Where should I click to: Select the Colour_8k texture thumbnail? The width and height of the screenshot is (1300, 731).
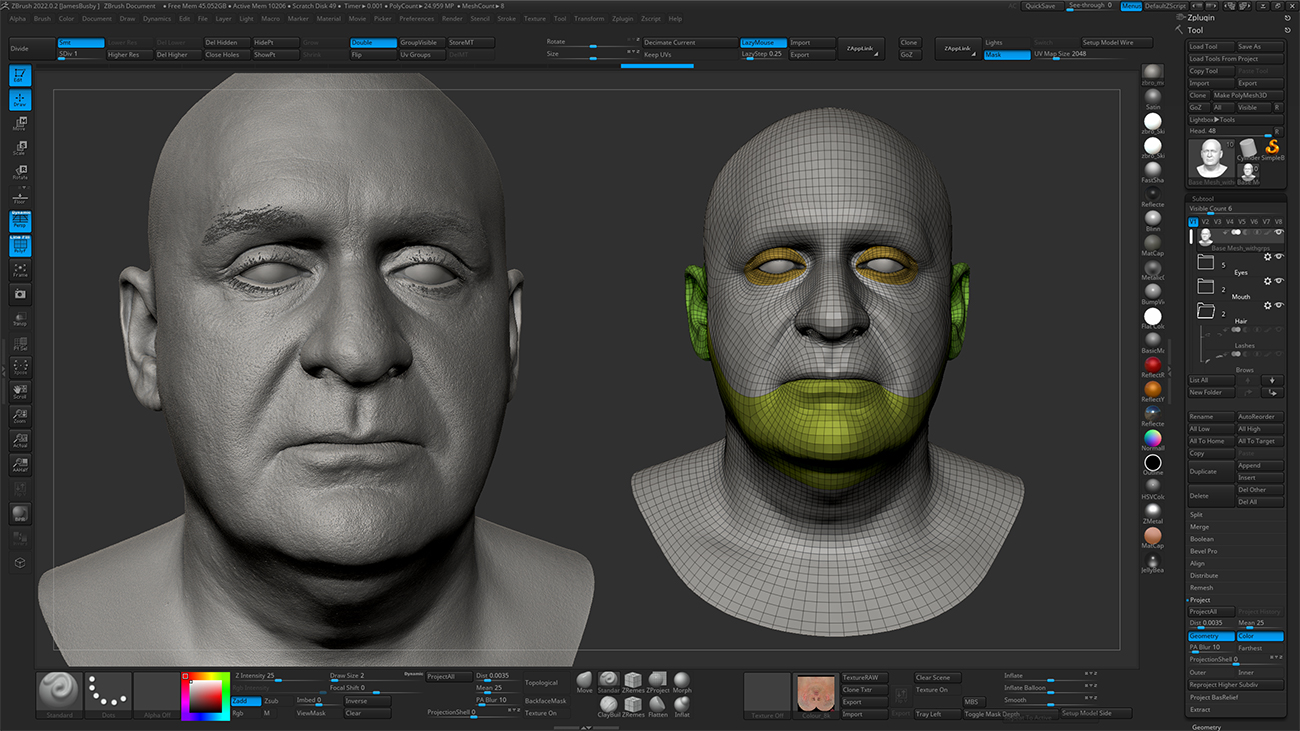pos(815,695)
